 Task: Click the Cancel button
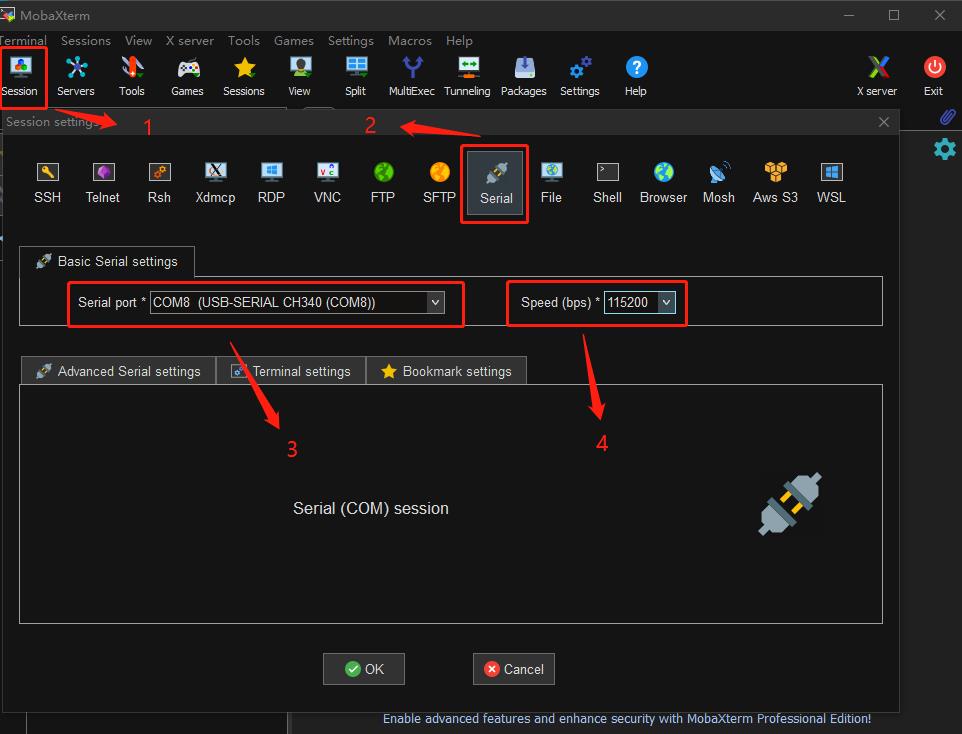tap(514, 669)
